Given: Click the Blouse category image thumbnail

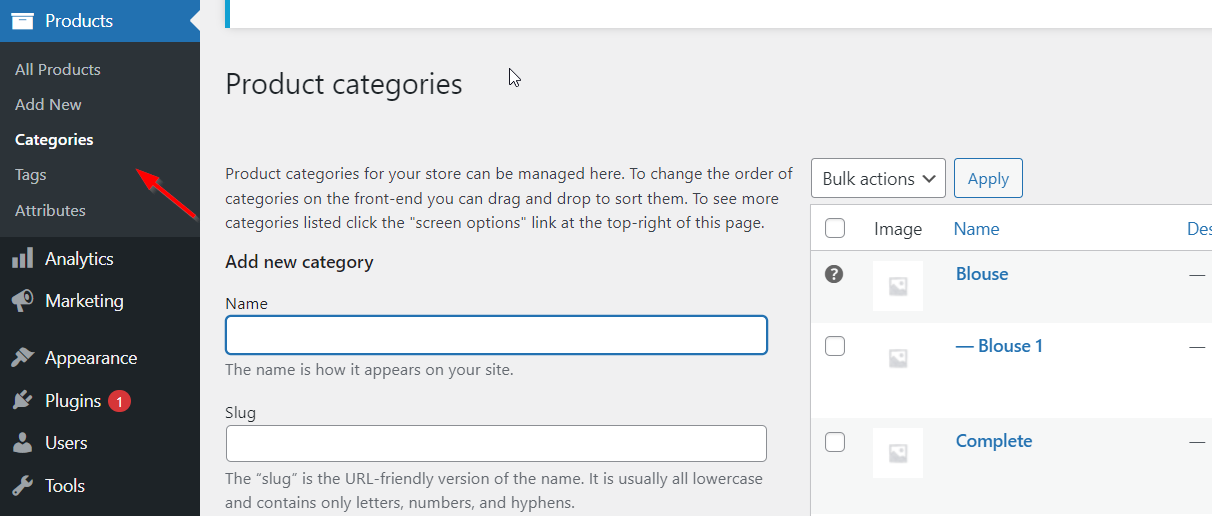Looking at the screenshot, I should point(898,286).
